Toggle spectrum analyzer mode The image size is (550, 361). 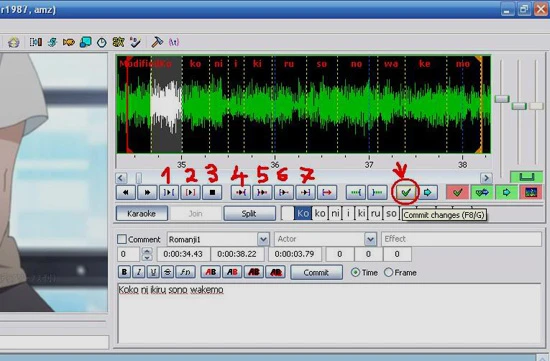pos(531,192)
